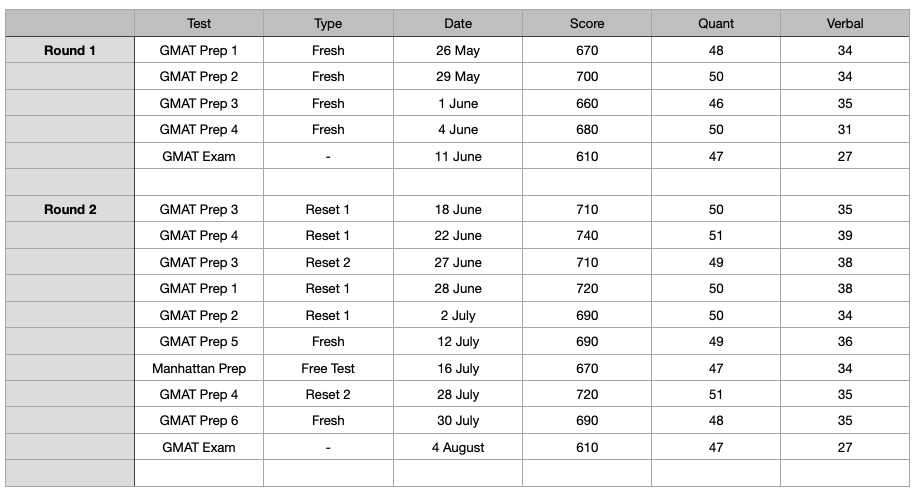
Task: Select the Type column header
Action: coord(328,23)
